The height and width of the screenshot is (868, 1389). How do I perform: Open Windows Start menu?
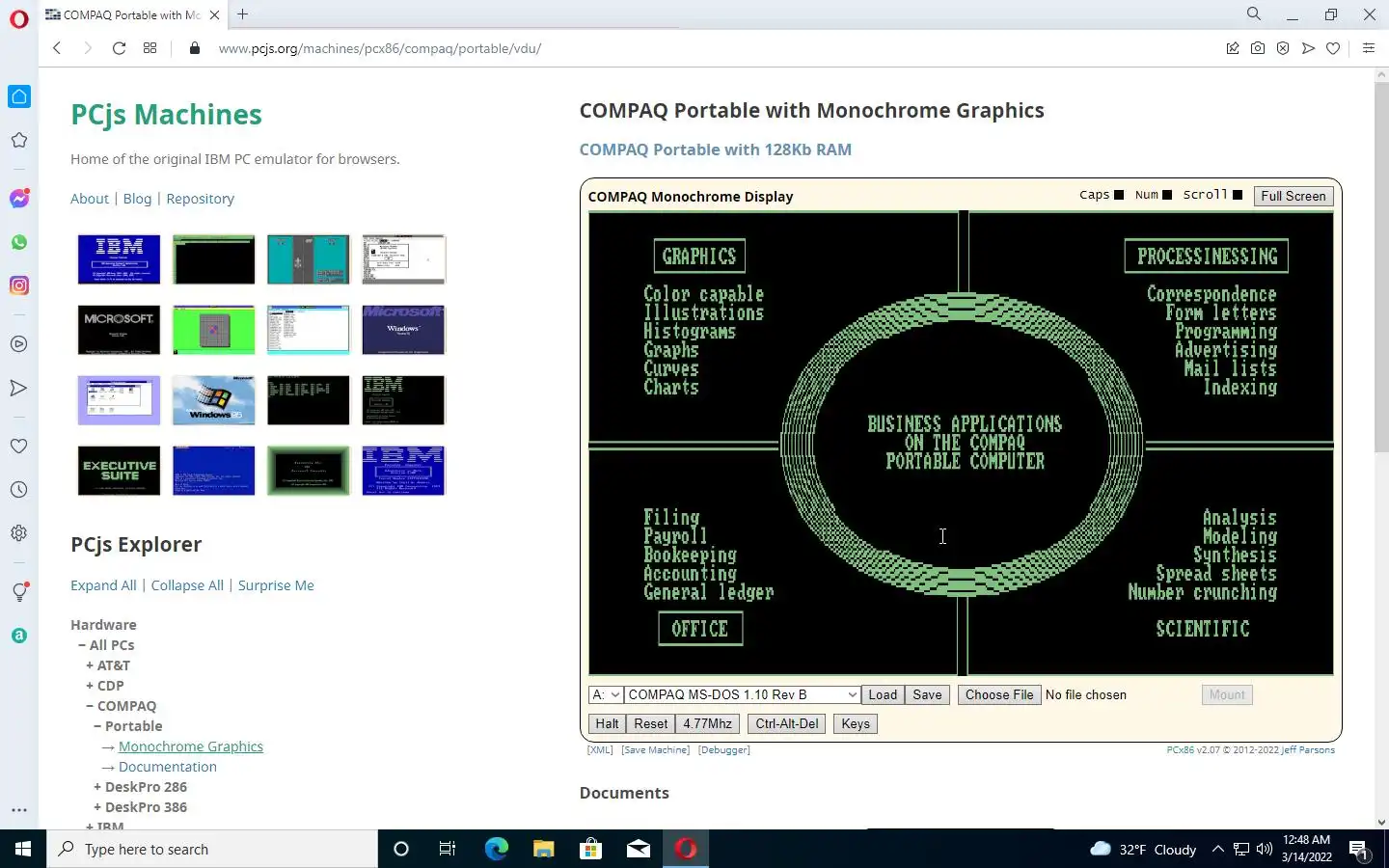(x=23, y=849)
